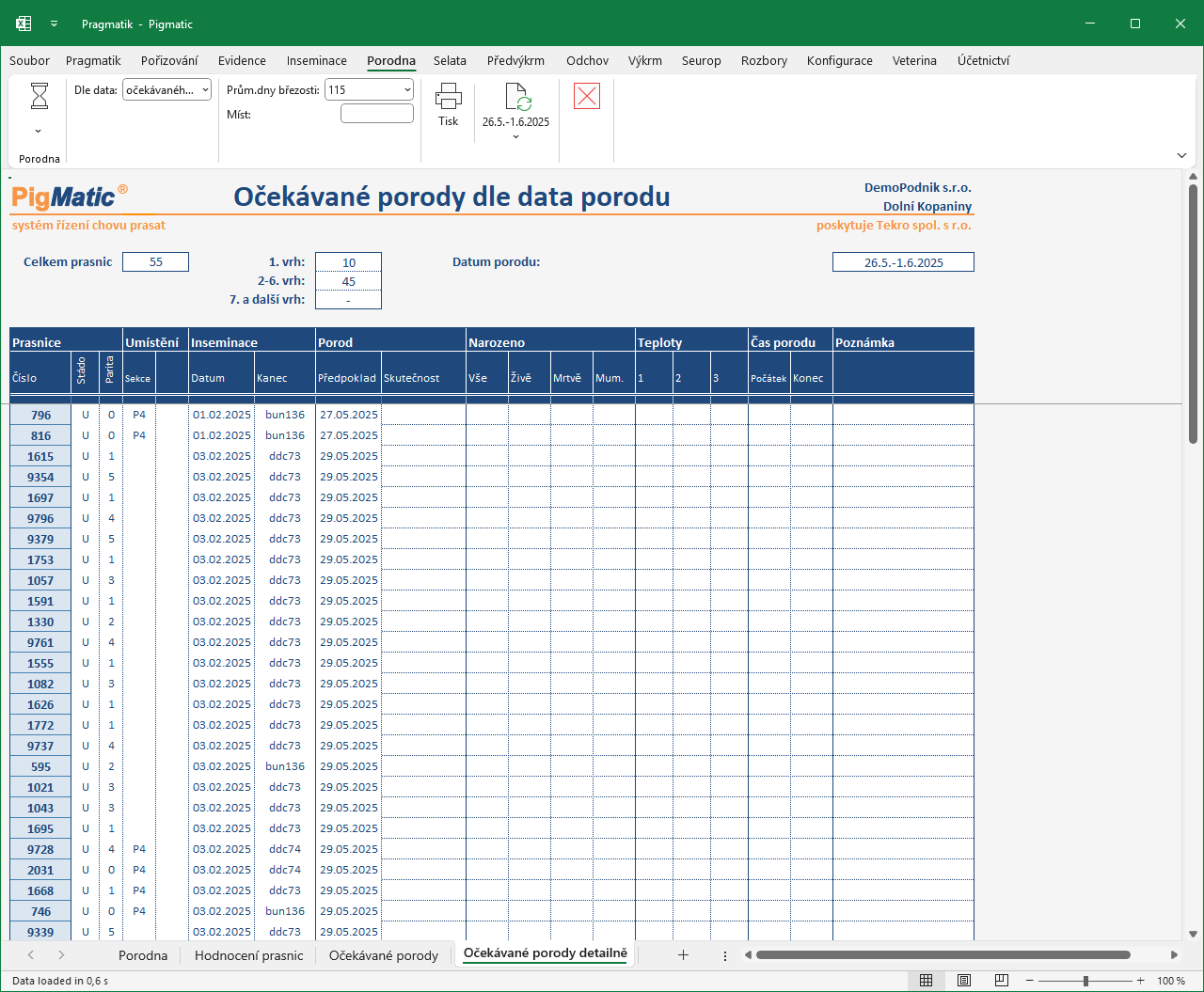Click the zoom out minus icon
This screenshot has height=992, width=1204.
tap(1030, 981)
